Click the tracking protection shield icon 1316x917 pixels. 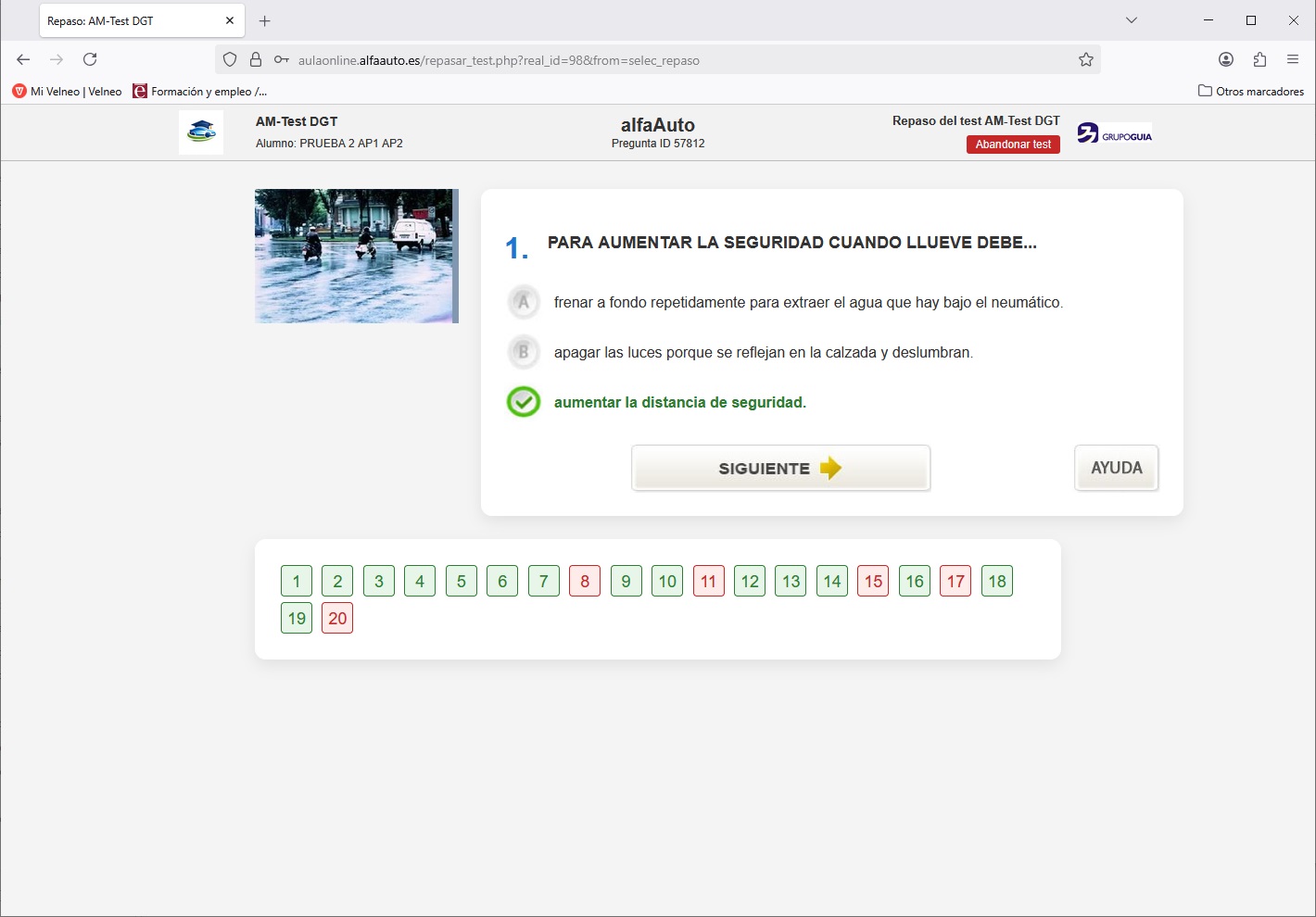pos(229,59)
